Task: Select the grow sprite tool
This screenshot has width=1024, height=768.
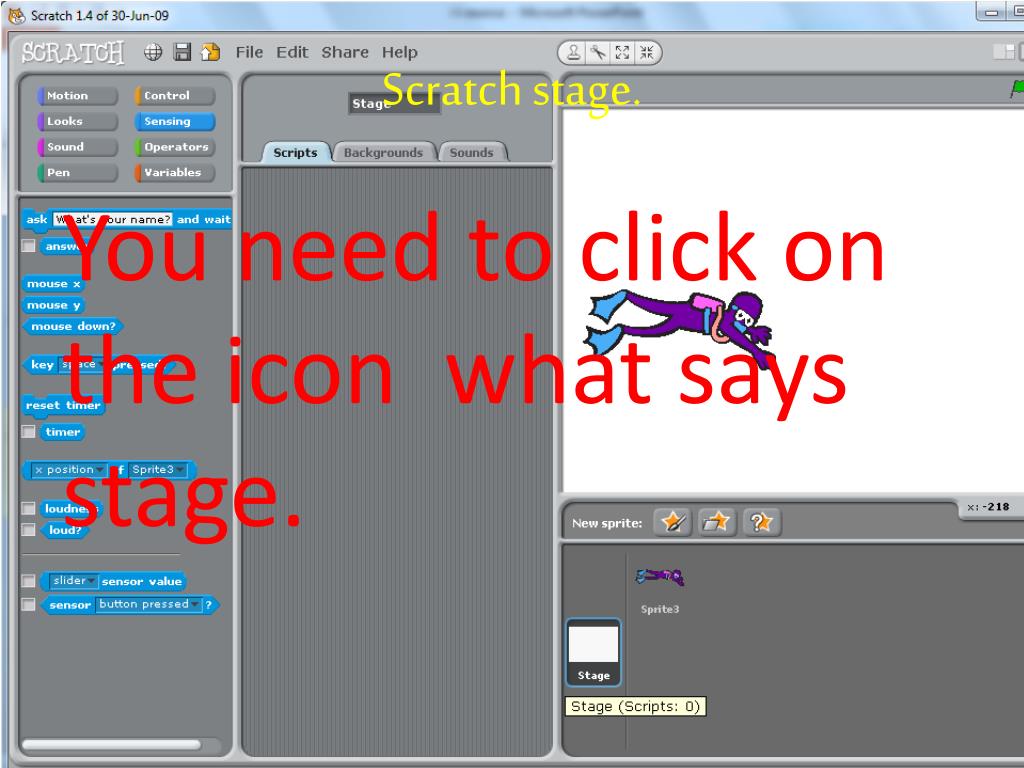Action: [x=622, y=52]
